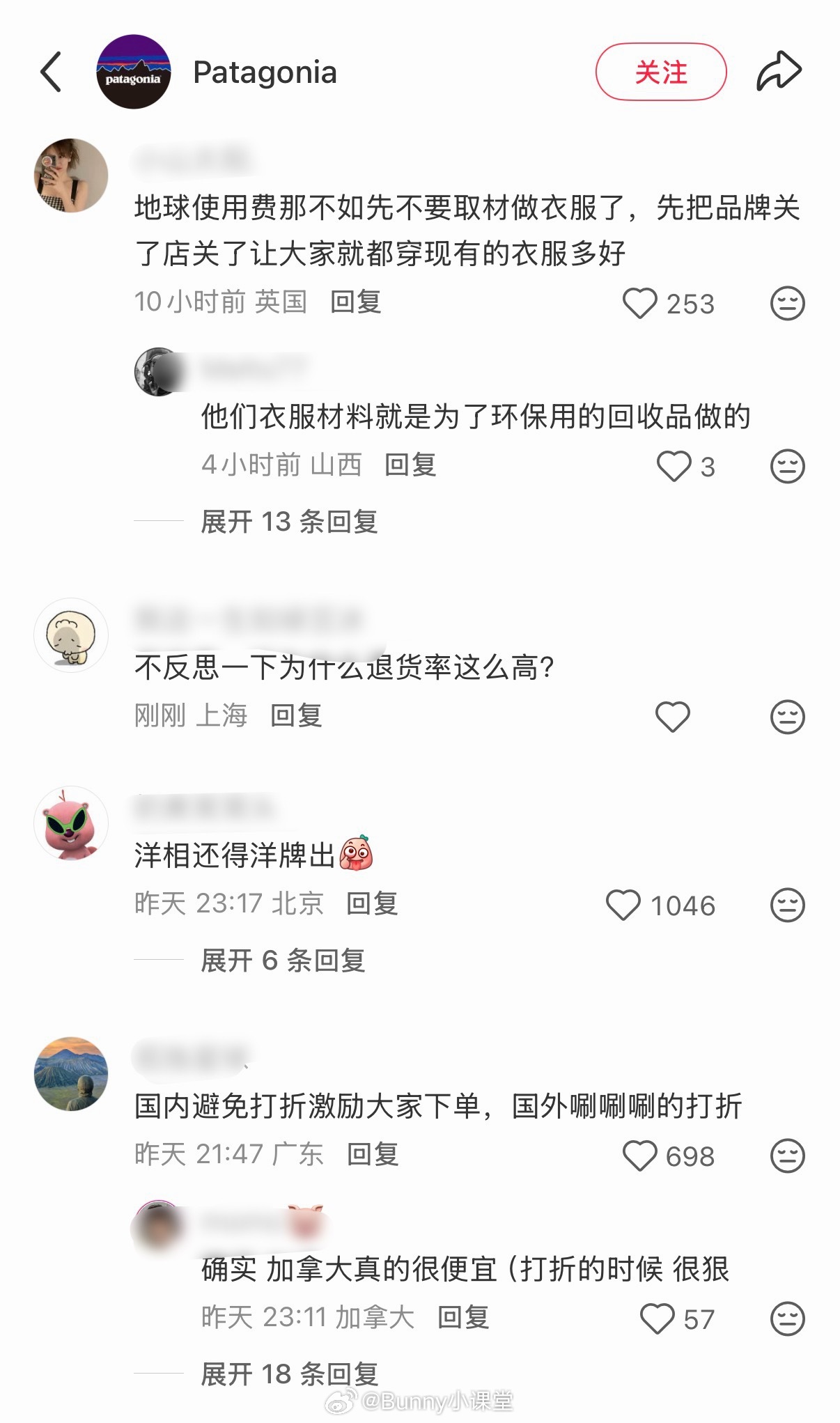This screenshot has height=1423, width=840.
Task: Follow Patagonia with 关注 button
Action: tap(661, 72)
